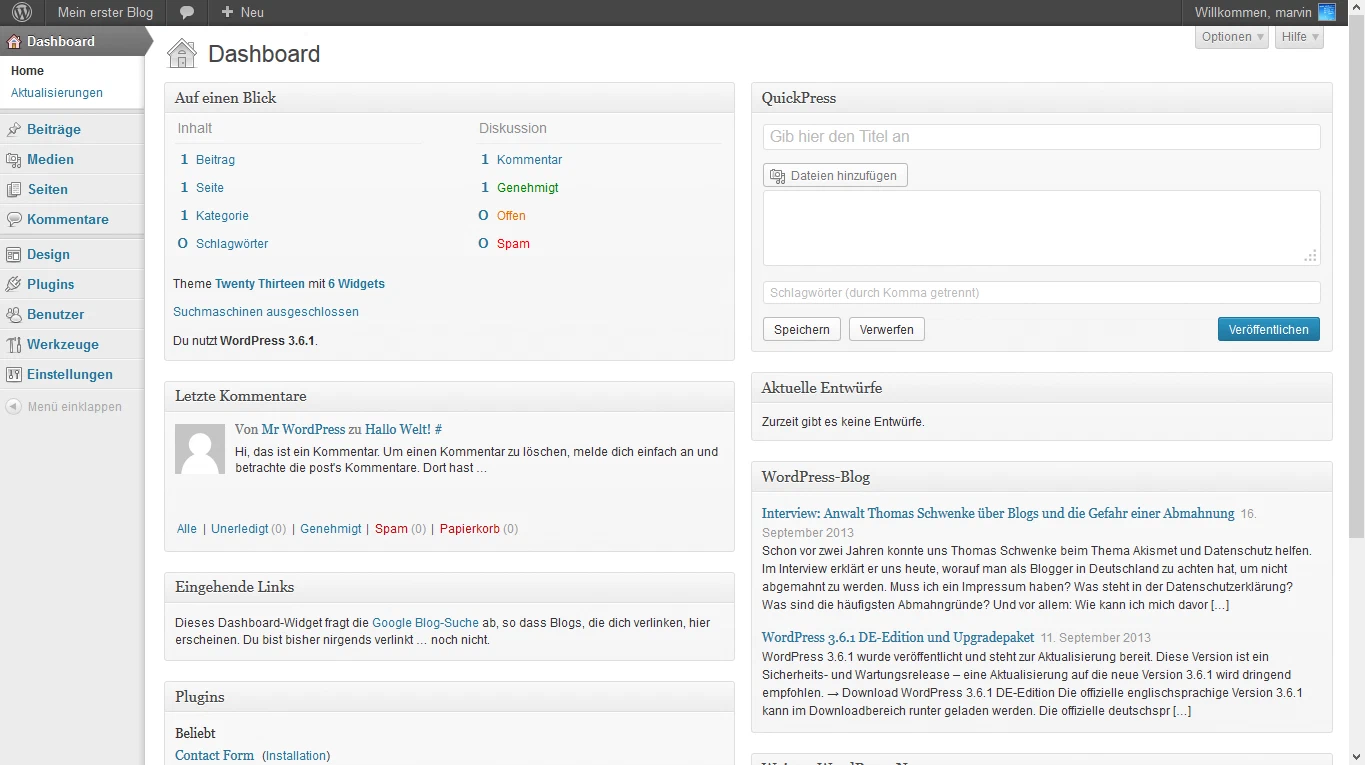Click the Verwerfen button
Viewport: 1365px width, 765px height.
tap(887, 329)
